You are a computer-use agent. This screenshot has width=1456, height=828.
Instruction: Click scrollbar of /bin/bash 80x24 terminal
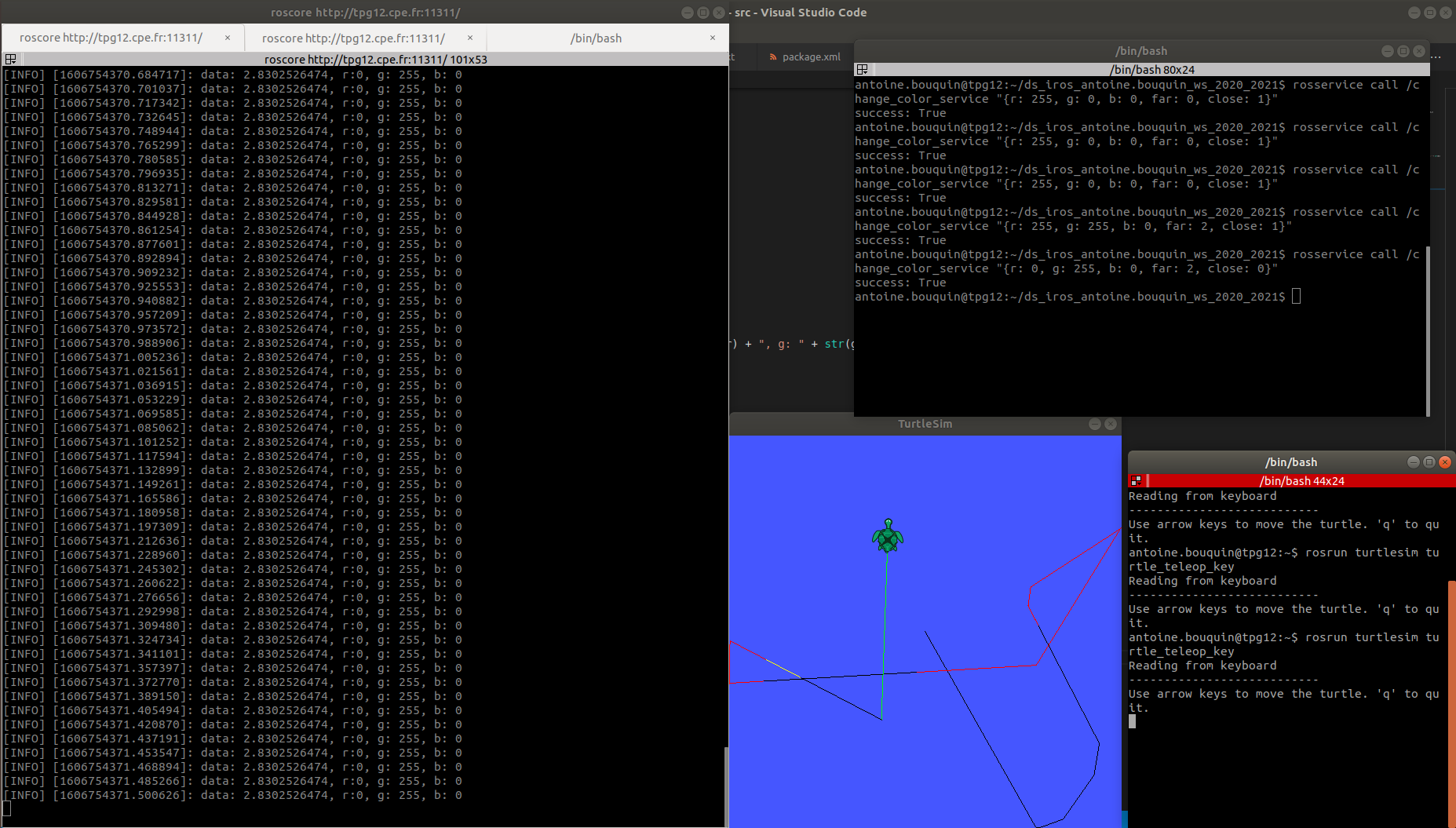point(1428,330)
